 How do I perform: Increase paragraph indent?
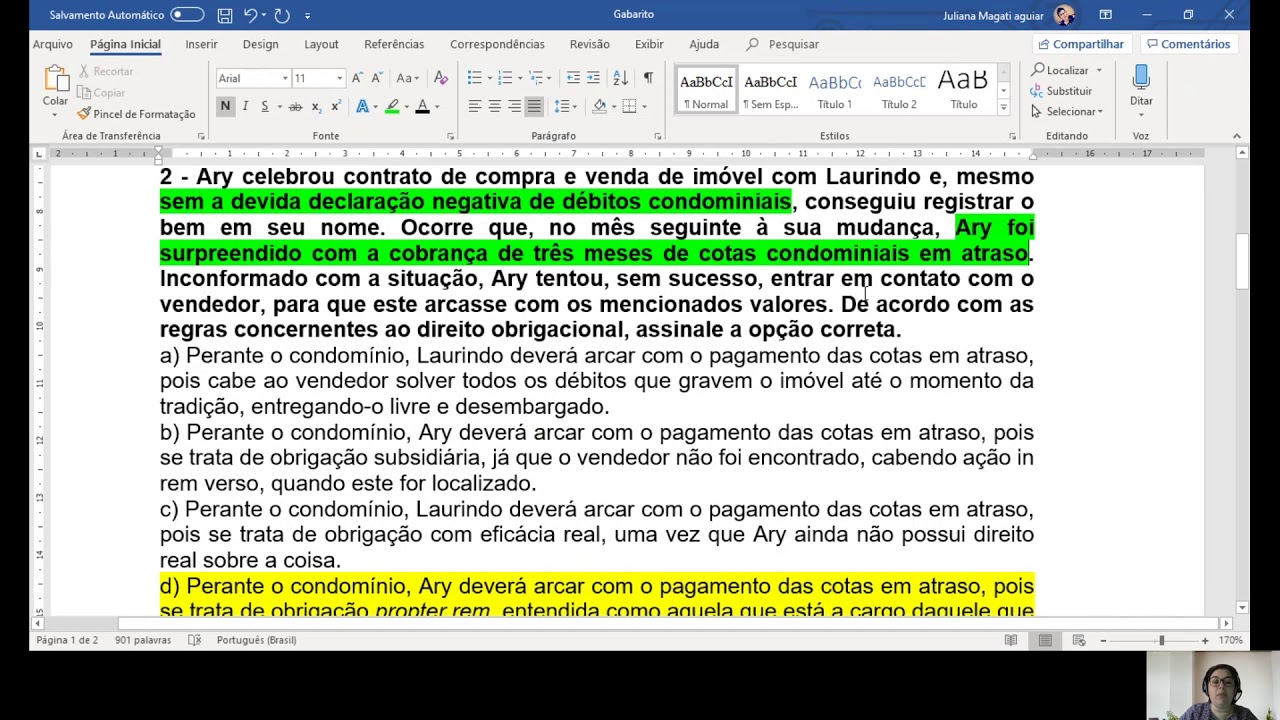click(x=594, y=78)
